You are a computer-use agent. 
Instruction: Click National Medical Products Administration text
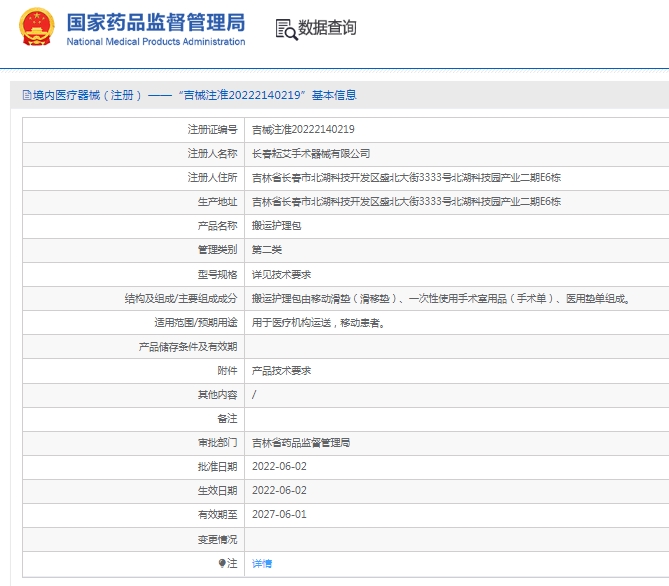coord(156,42)
